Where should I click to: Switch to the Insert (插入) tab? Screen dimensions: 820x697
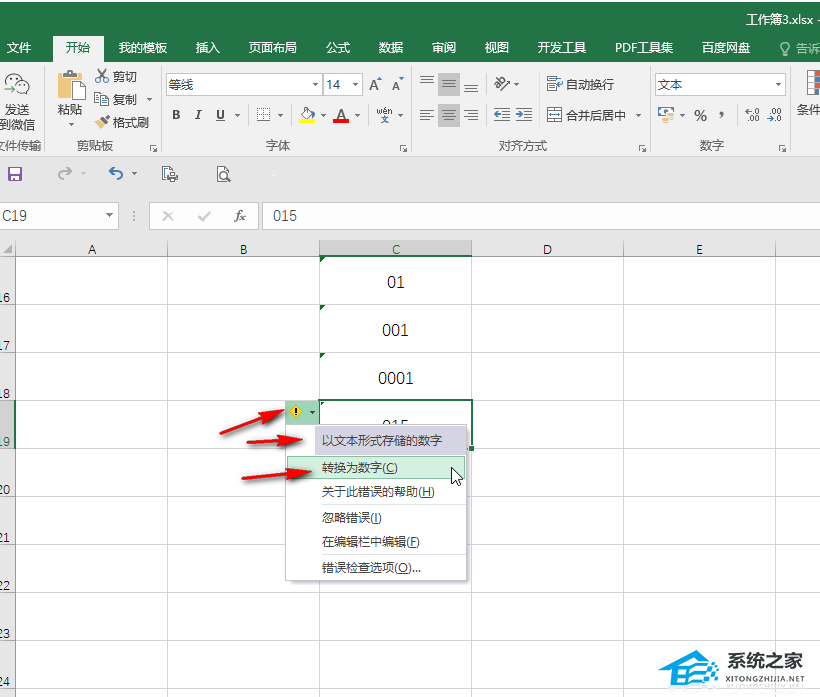pyautogui.click(x=208, y=47)
